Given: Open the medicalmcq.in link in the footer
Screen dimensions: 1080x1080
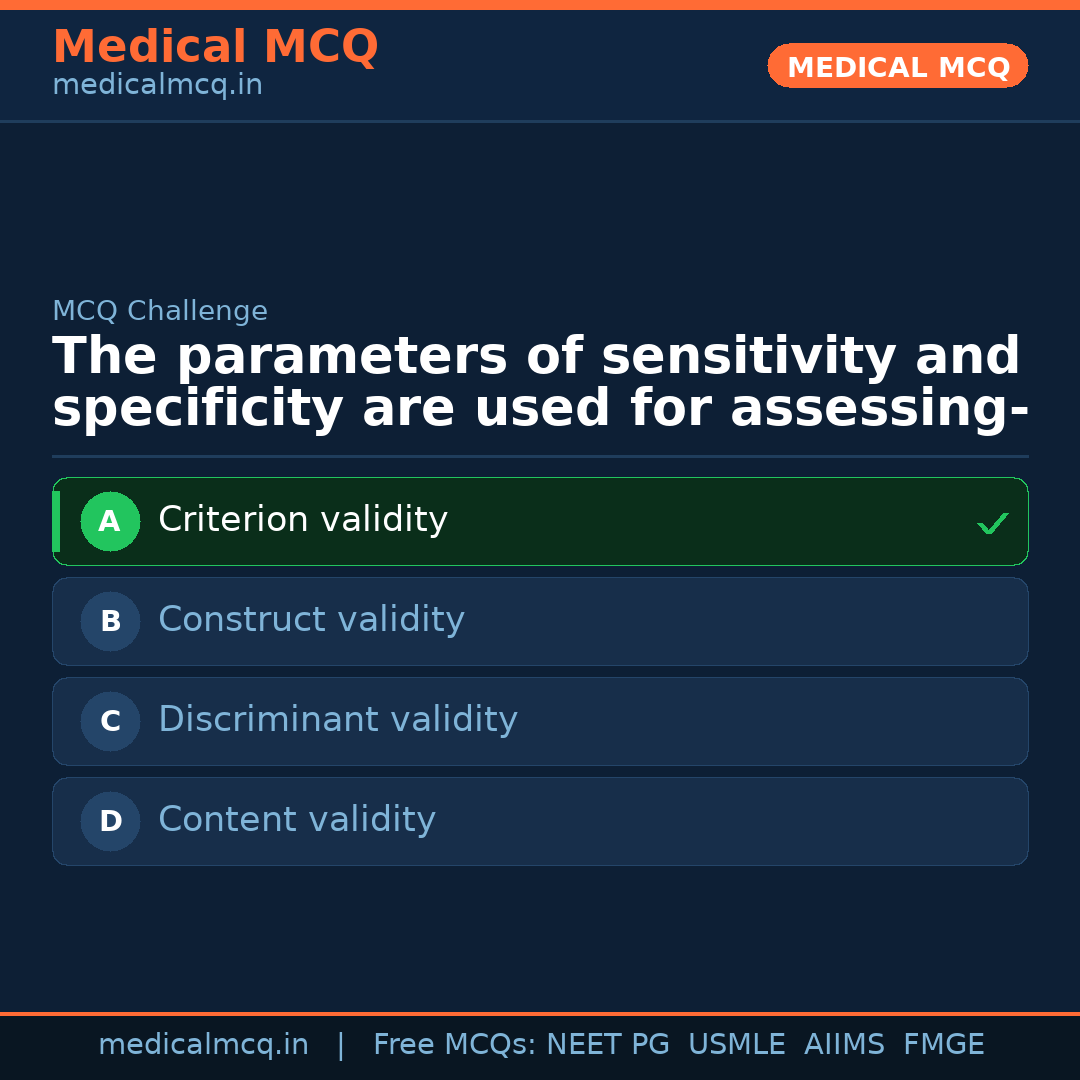Looking at the screenshot, I should pos(203,1045).
